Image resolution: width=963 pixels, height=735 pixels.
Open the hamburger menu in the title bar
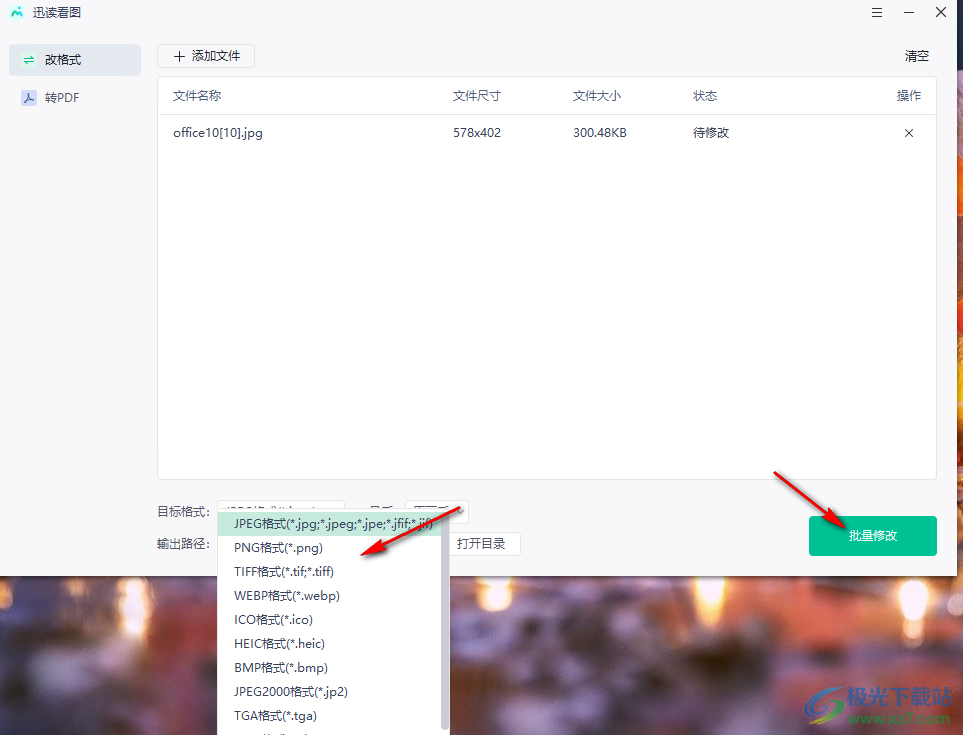coord(876,12)
